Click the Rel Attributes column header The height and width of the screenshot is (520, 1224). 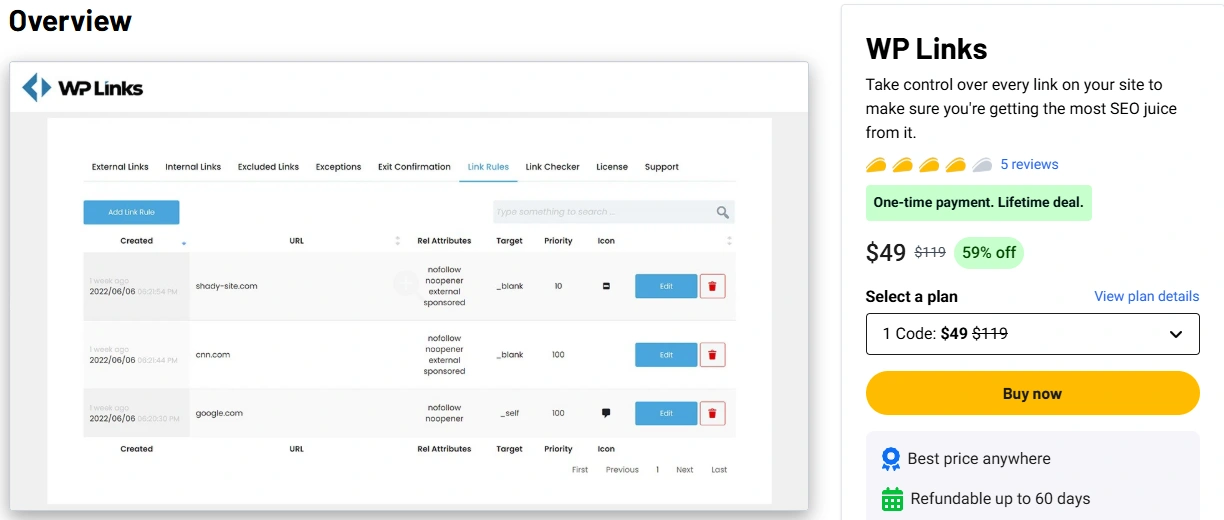coord(444,241)
